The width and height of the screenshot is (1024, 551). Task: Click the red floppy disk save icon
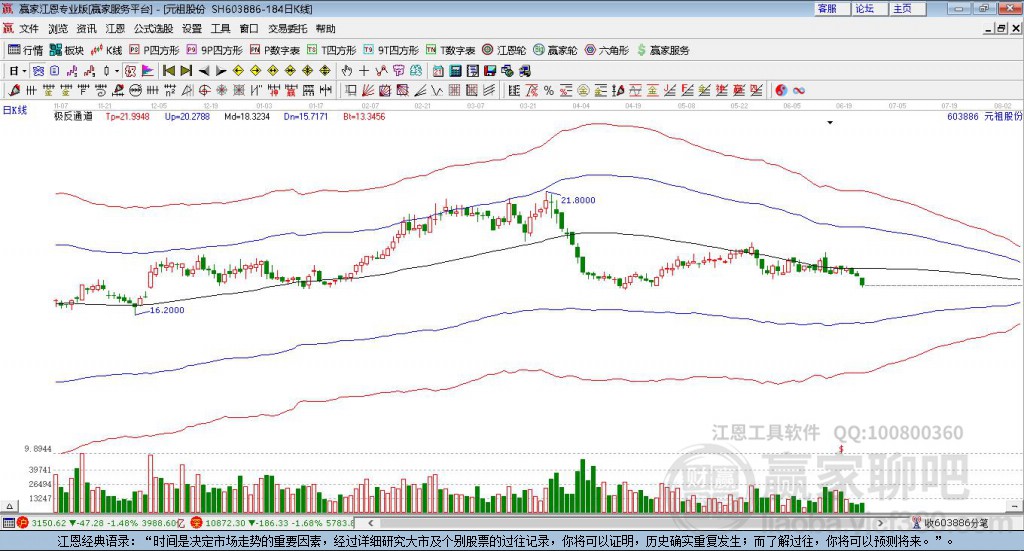[490, 71]
